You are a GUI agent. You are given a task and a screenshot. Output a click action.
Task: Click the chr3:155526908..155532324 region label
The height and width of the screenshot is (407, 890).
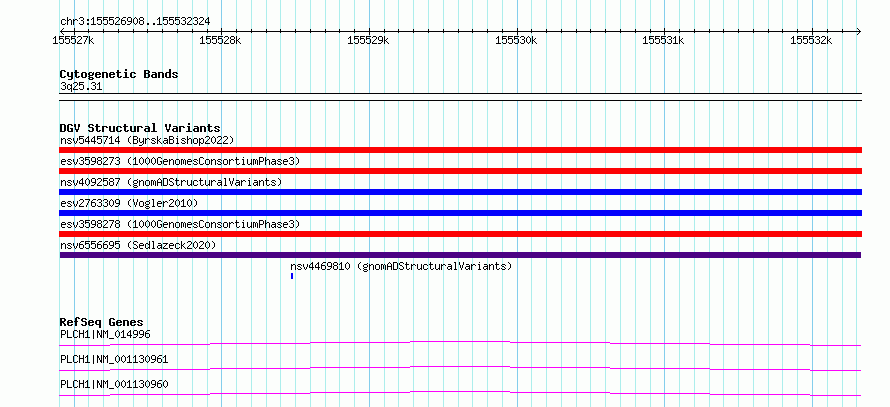pyautogui.click(x=135, y=22)
